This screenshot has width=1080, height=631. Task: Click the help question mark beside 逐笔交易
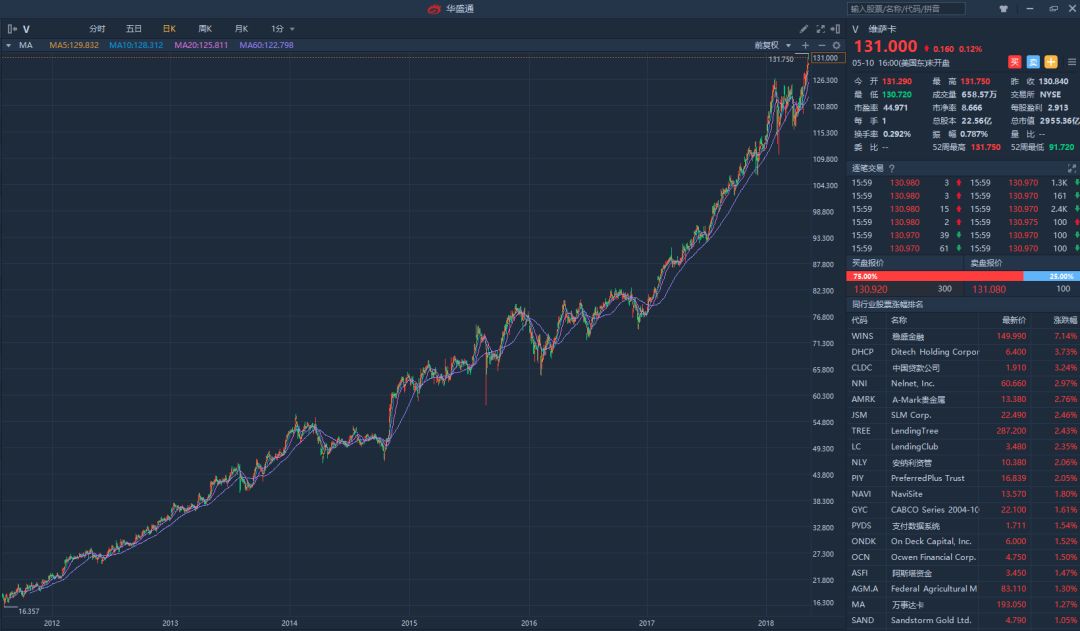coord(892,168)
